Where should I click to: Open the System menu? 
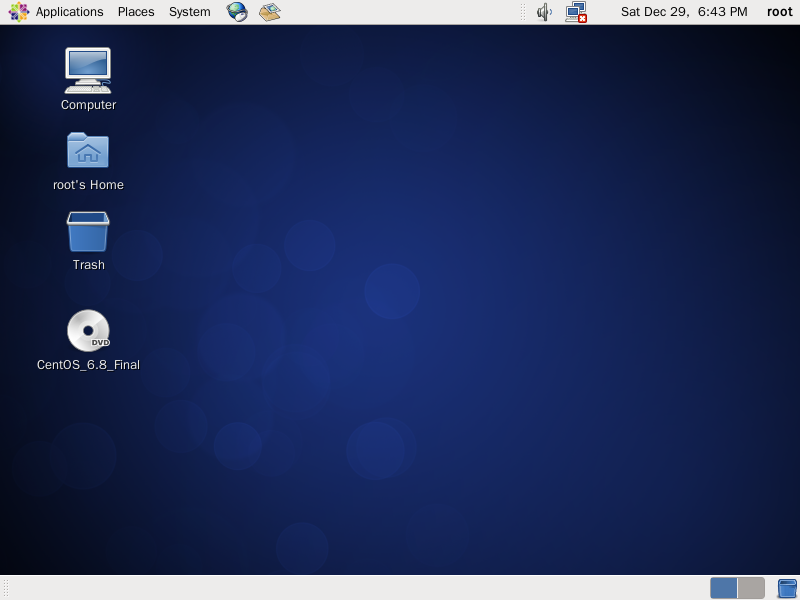tap(189, 12)
